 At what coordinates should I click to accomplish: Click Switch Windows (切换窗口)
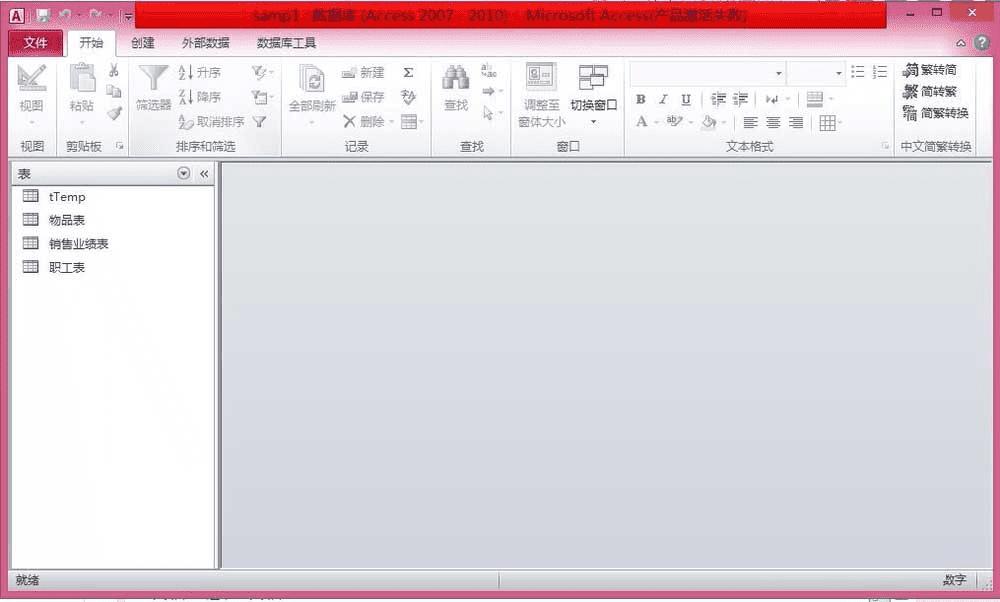(x=593, y=95)
